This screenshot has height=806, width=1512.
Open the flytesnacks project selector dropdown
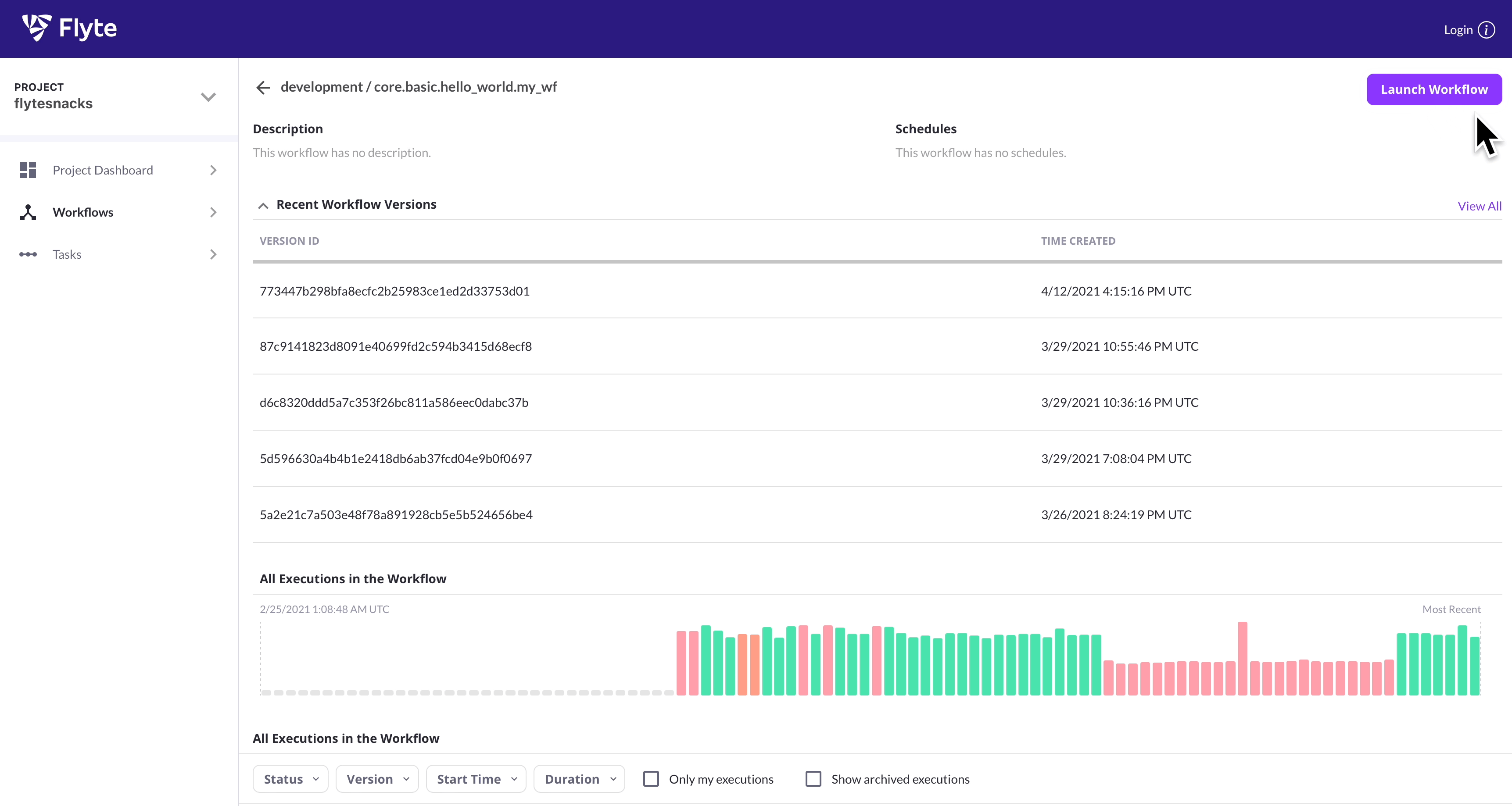(x=208, y=97)
